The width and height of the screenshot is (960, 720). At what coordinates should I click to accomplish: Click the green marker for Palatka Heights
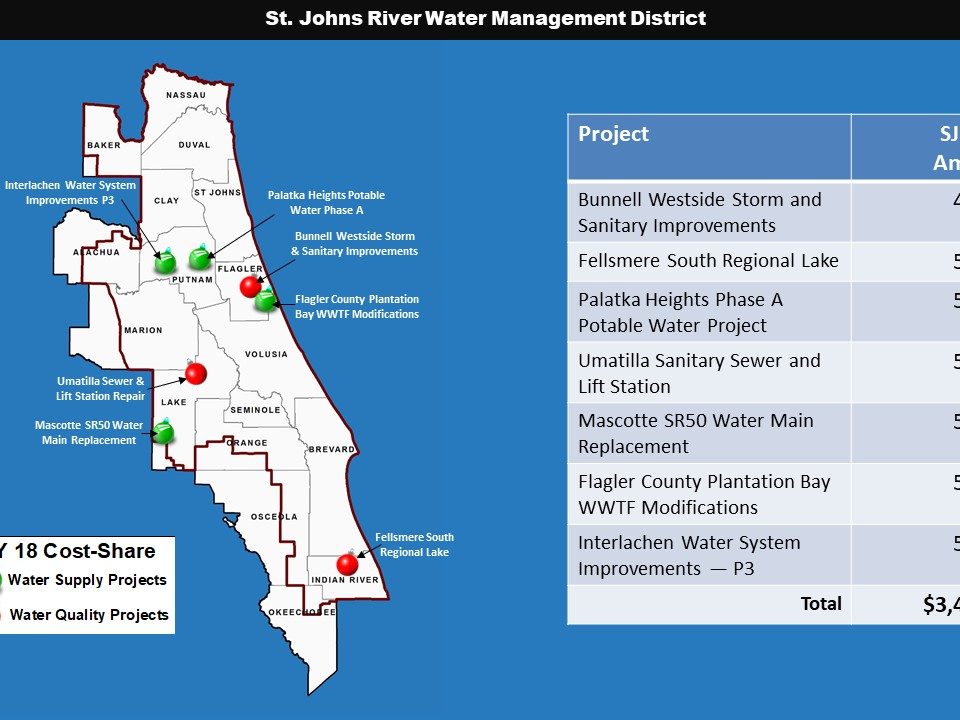pyautogui.click(x=200, y=258)
